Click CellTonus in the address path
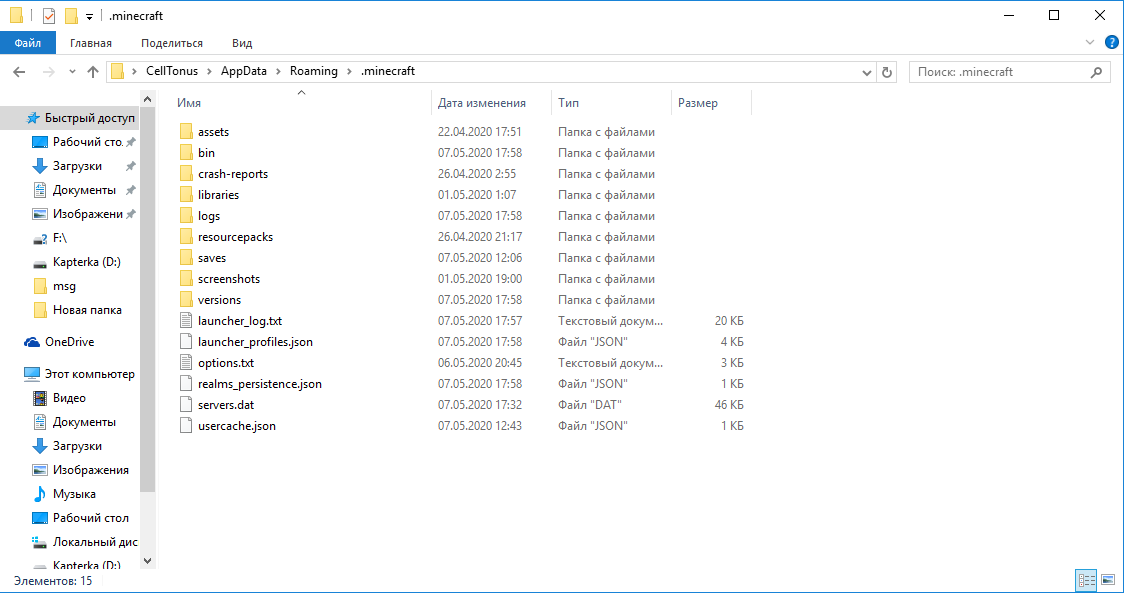The image size is (1124, 593). click(172, 71)
